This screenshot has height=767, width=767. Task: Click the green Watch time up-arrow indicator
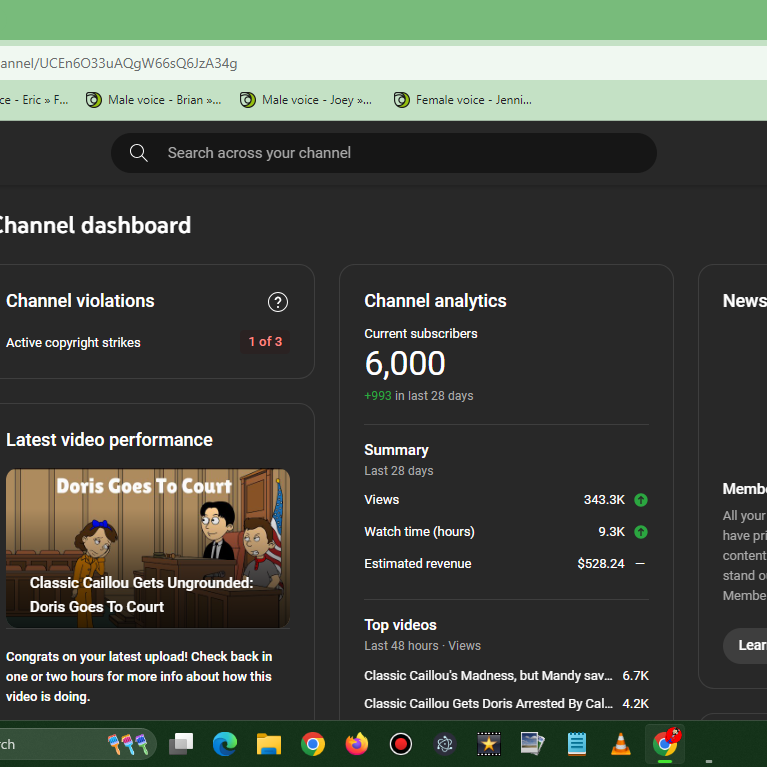tap(641, 532)
